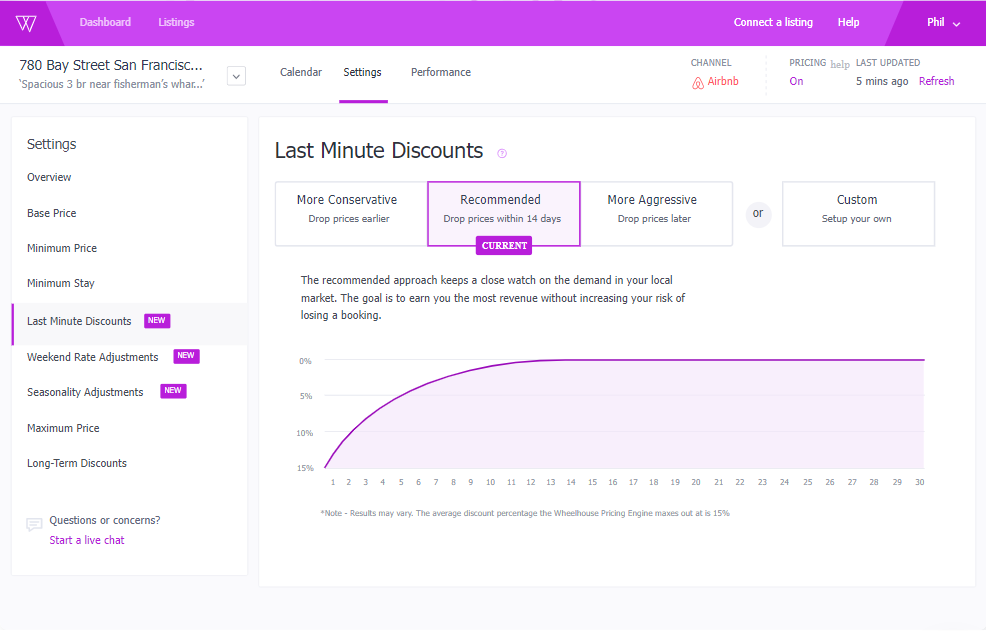This screenshot has height=631, width=986.
Task: Switch to the Performance tab
Action: point(440,72)
